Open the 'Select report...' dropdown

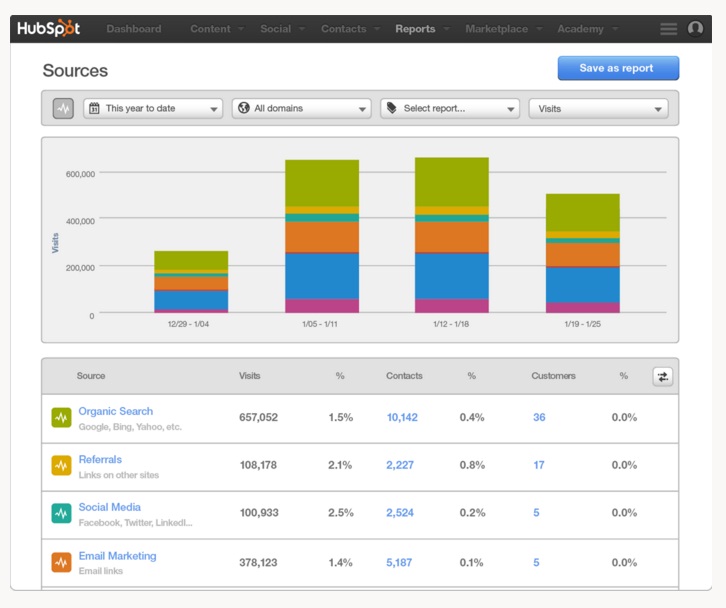click(x=450, y=108)
